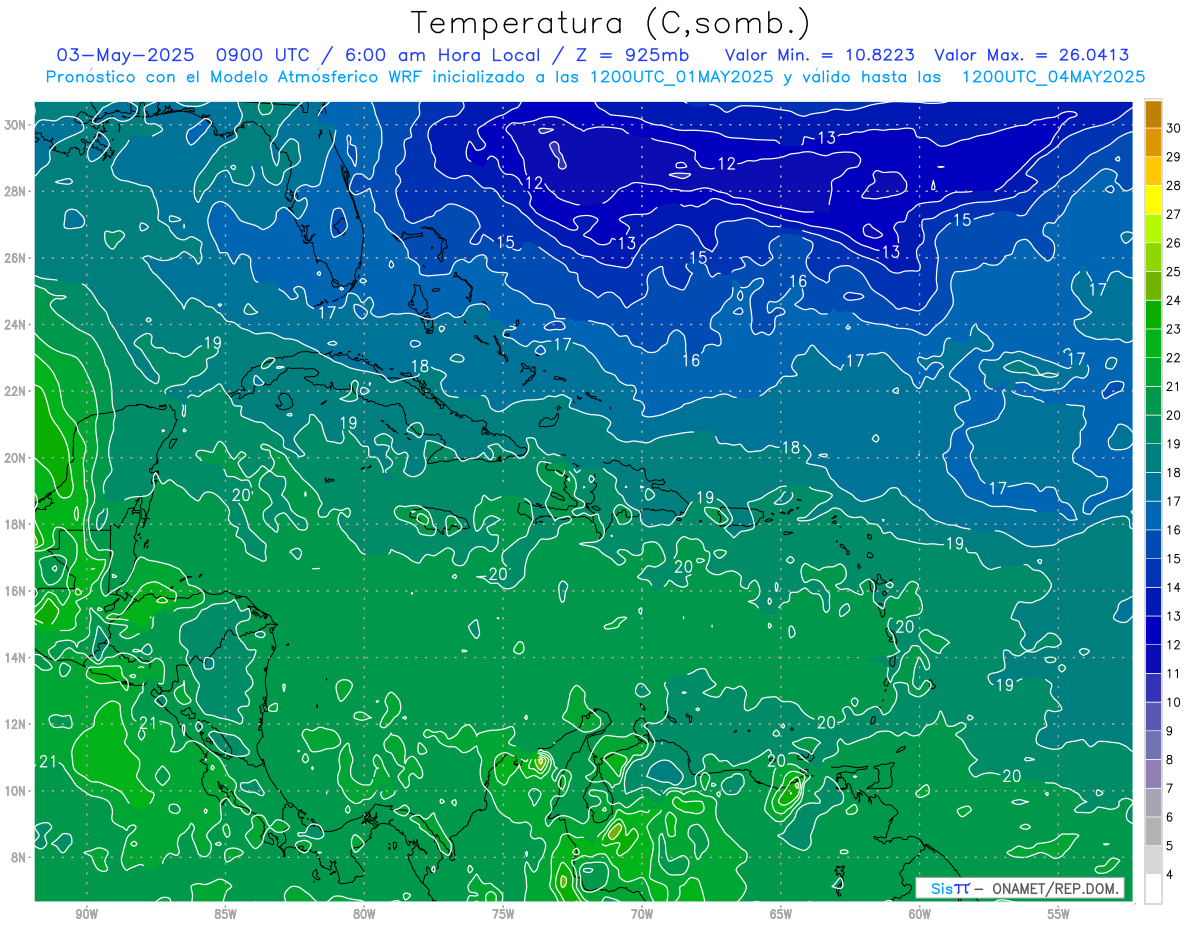
Task: Click the '27' label on the color scale
Action: pos(1174,214)
